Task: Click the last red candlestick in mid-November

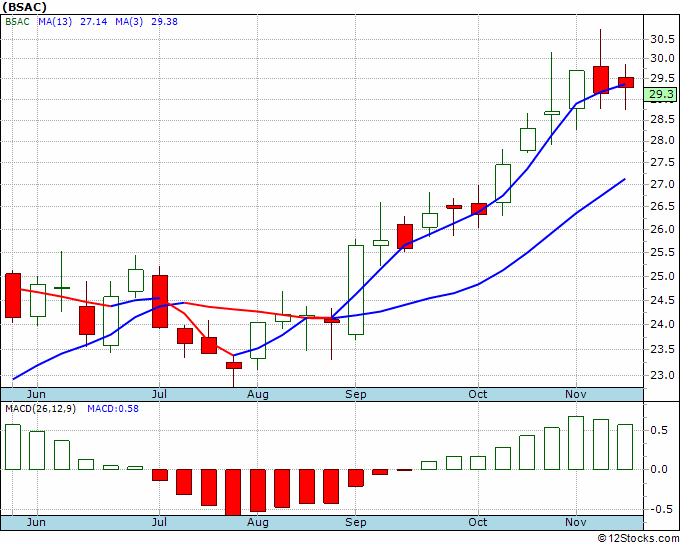Action: click(x=626, y=82)
